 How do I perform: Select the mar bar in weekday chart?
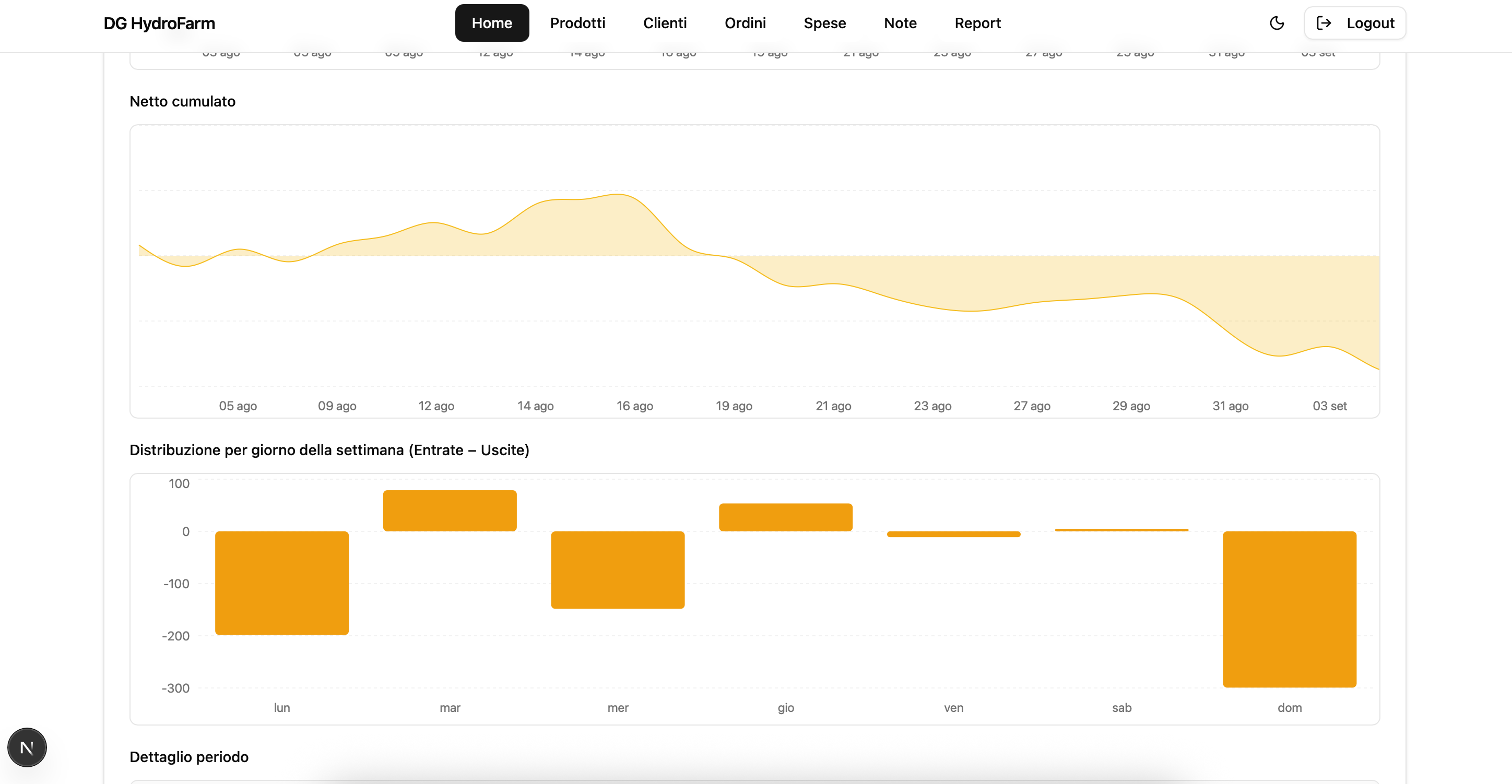pyautogui.click(x=450, y=510)
